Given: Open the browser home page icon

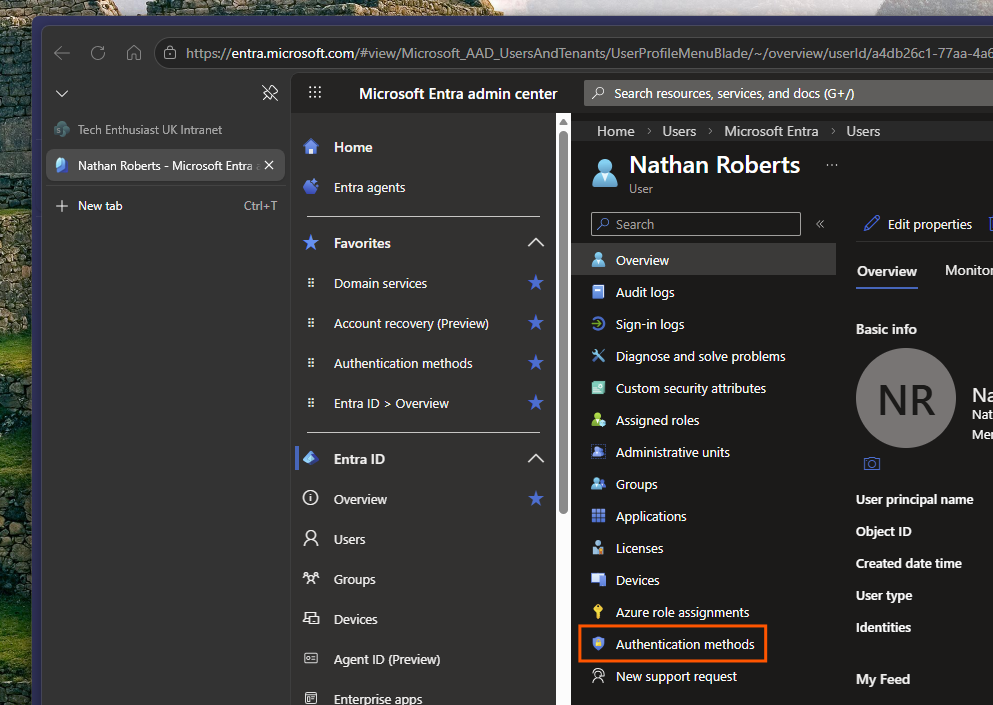Looking at the screenshot, I should click(x=134, y=53).
